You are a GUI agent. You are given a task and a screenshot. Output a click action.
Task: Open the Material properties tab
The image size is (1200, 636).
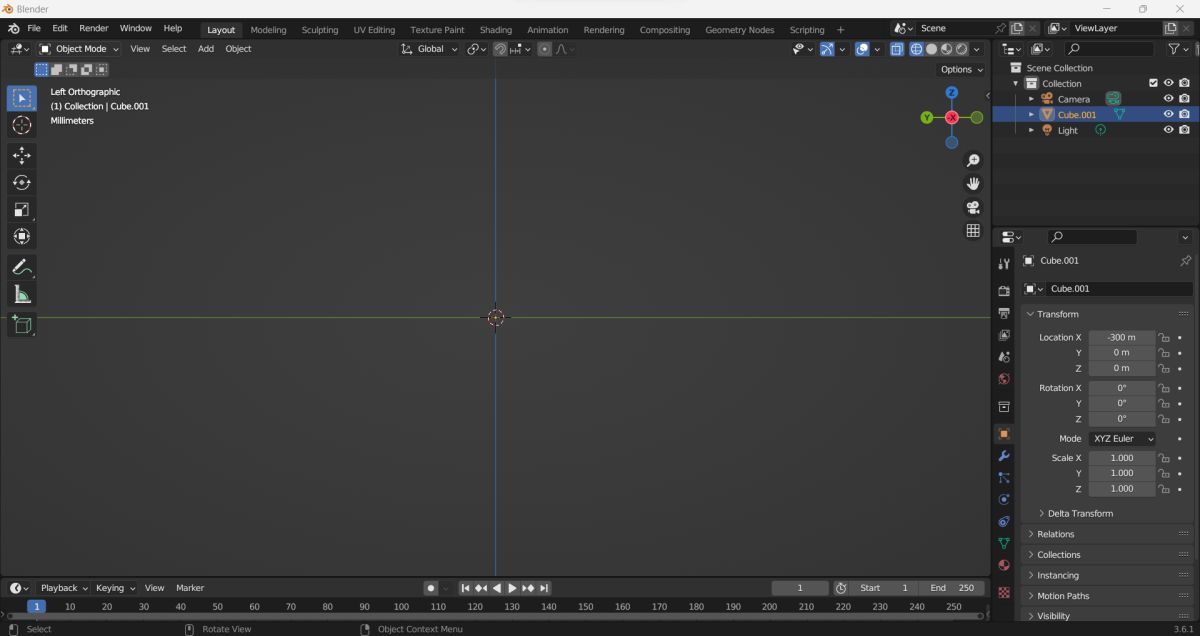pyautogui.click(x=1004, y=565)
